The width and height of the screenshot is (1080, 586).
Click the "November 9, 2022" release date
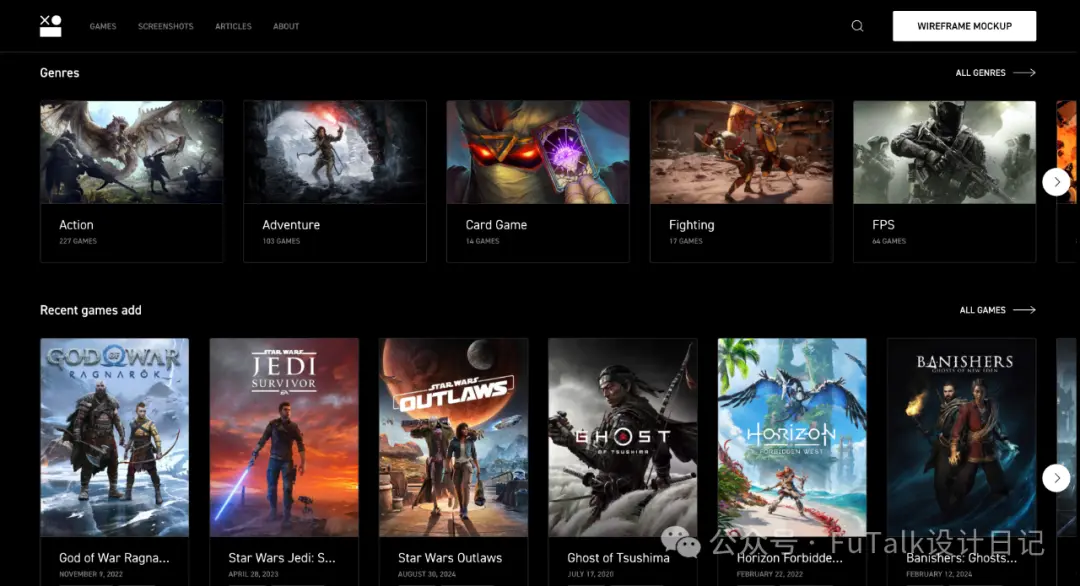[x=91, y=574]
